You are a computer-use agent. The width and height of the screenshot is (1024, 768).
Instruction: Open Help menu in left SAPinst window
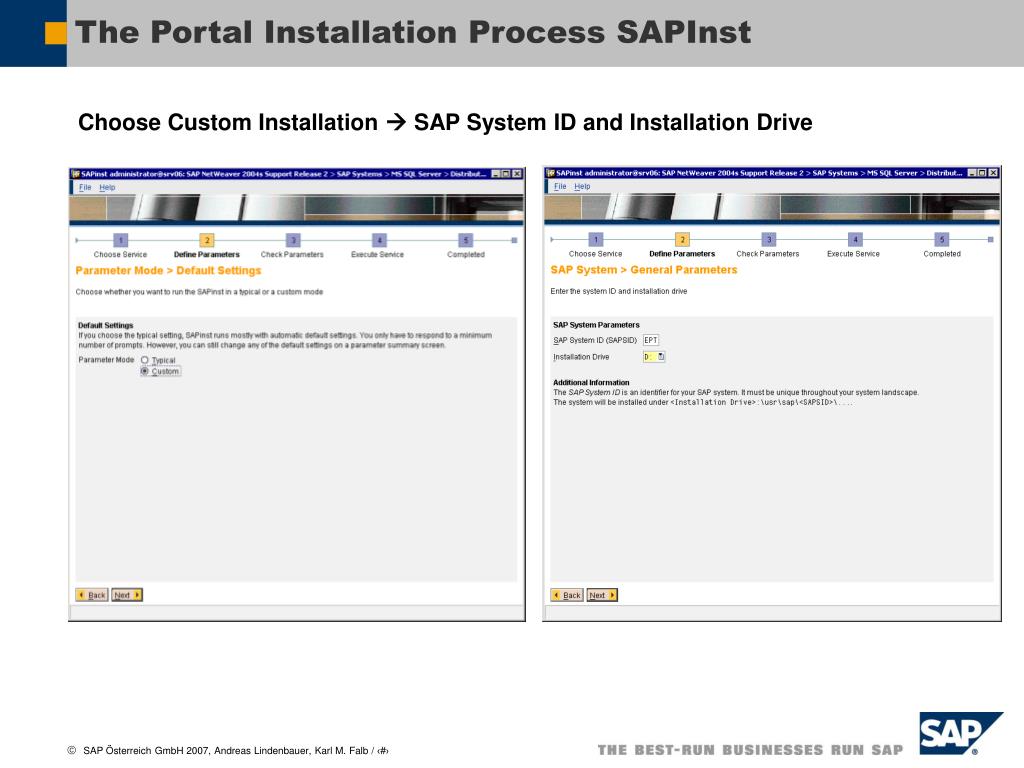click(107, 187)
